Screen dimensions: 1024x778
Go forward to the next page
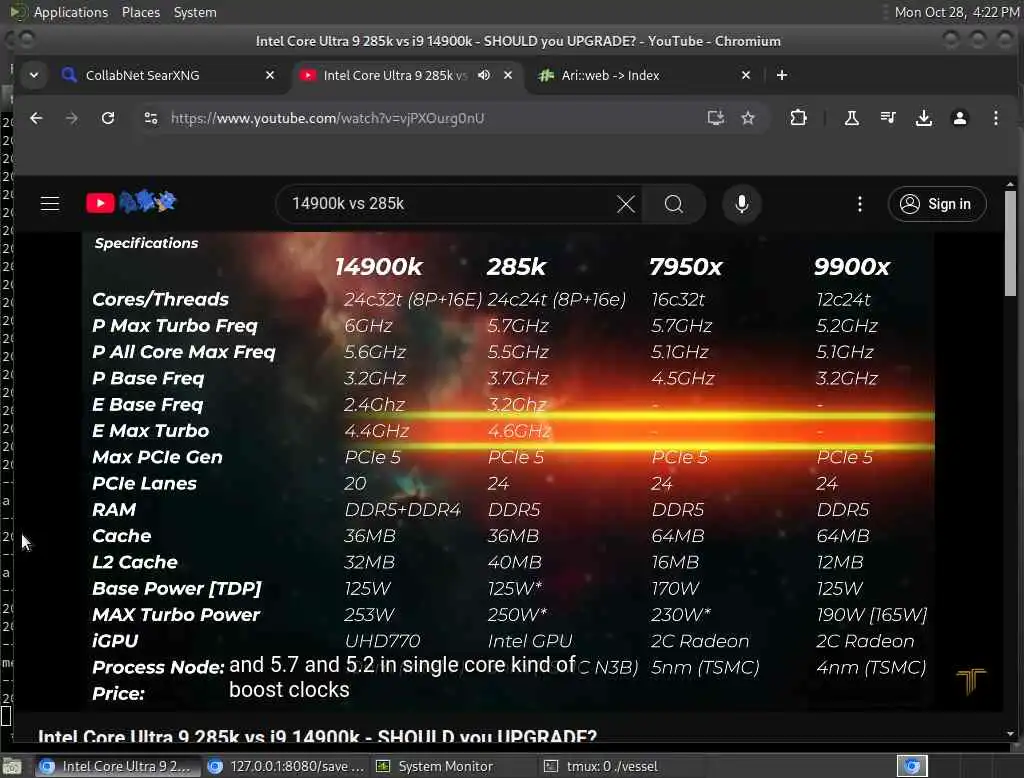[x=72, y=118]
